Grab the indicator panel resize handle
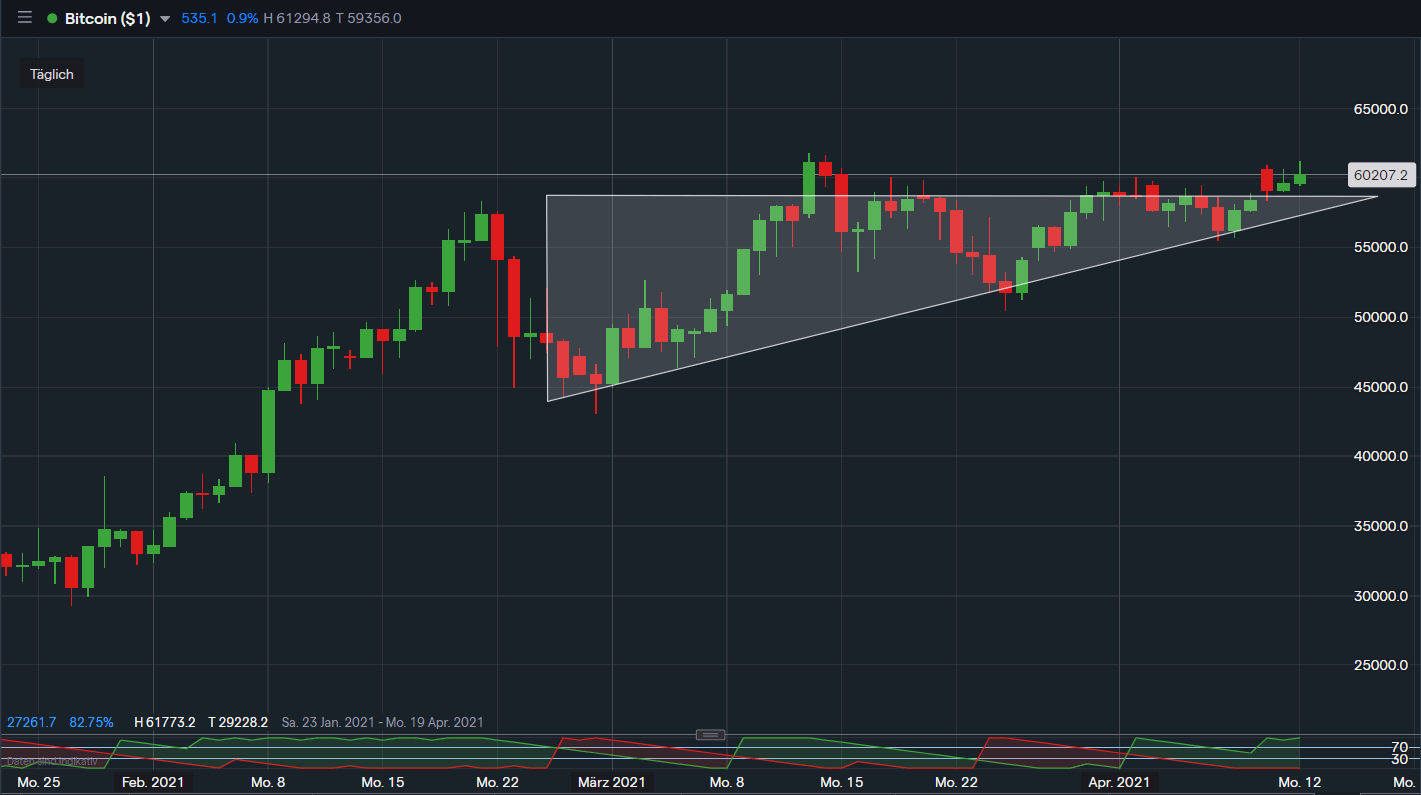The height and width of the screenshot is (795, 1421). 709,735
